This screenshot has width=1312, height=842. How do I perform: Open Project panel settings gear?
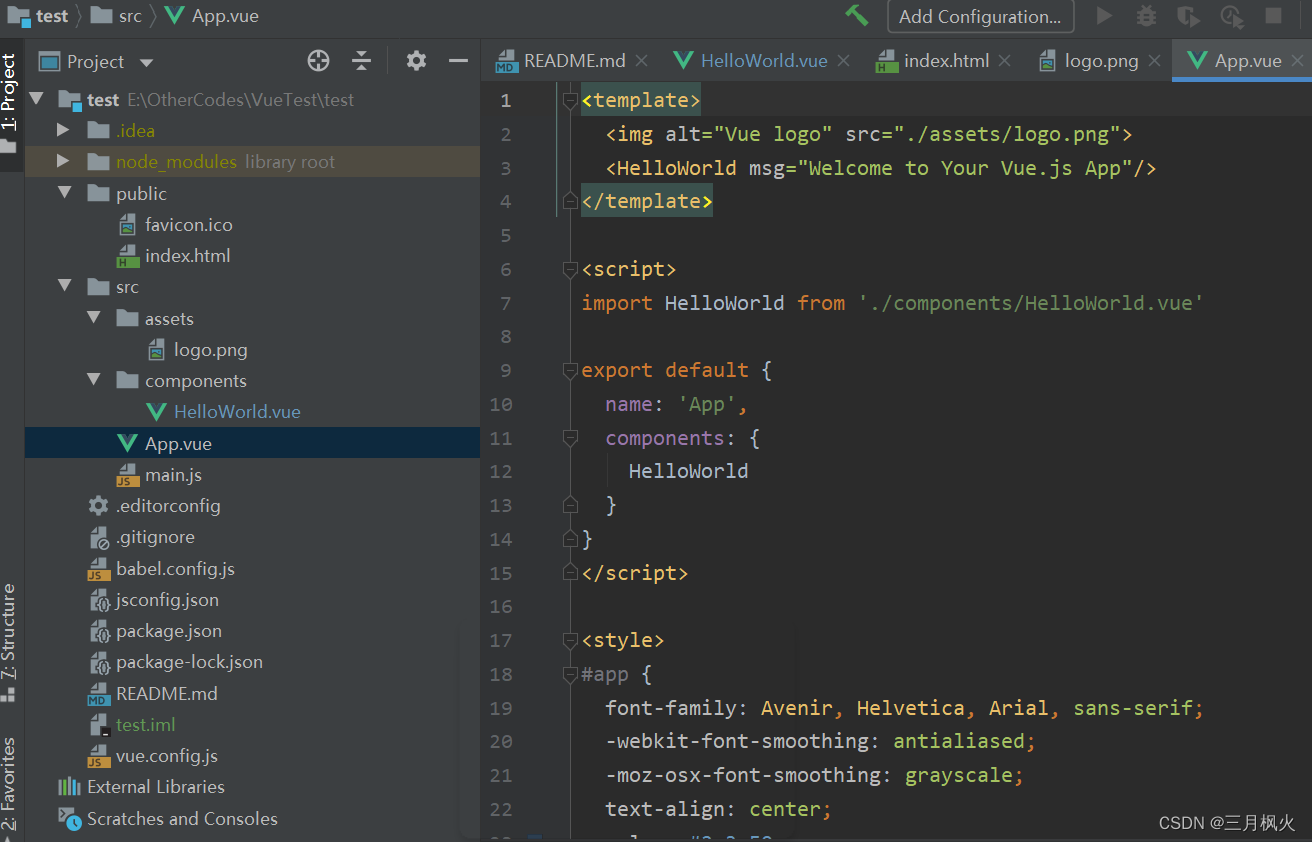[416, 61]
